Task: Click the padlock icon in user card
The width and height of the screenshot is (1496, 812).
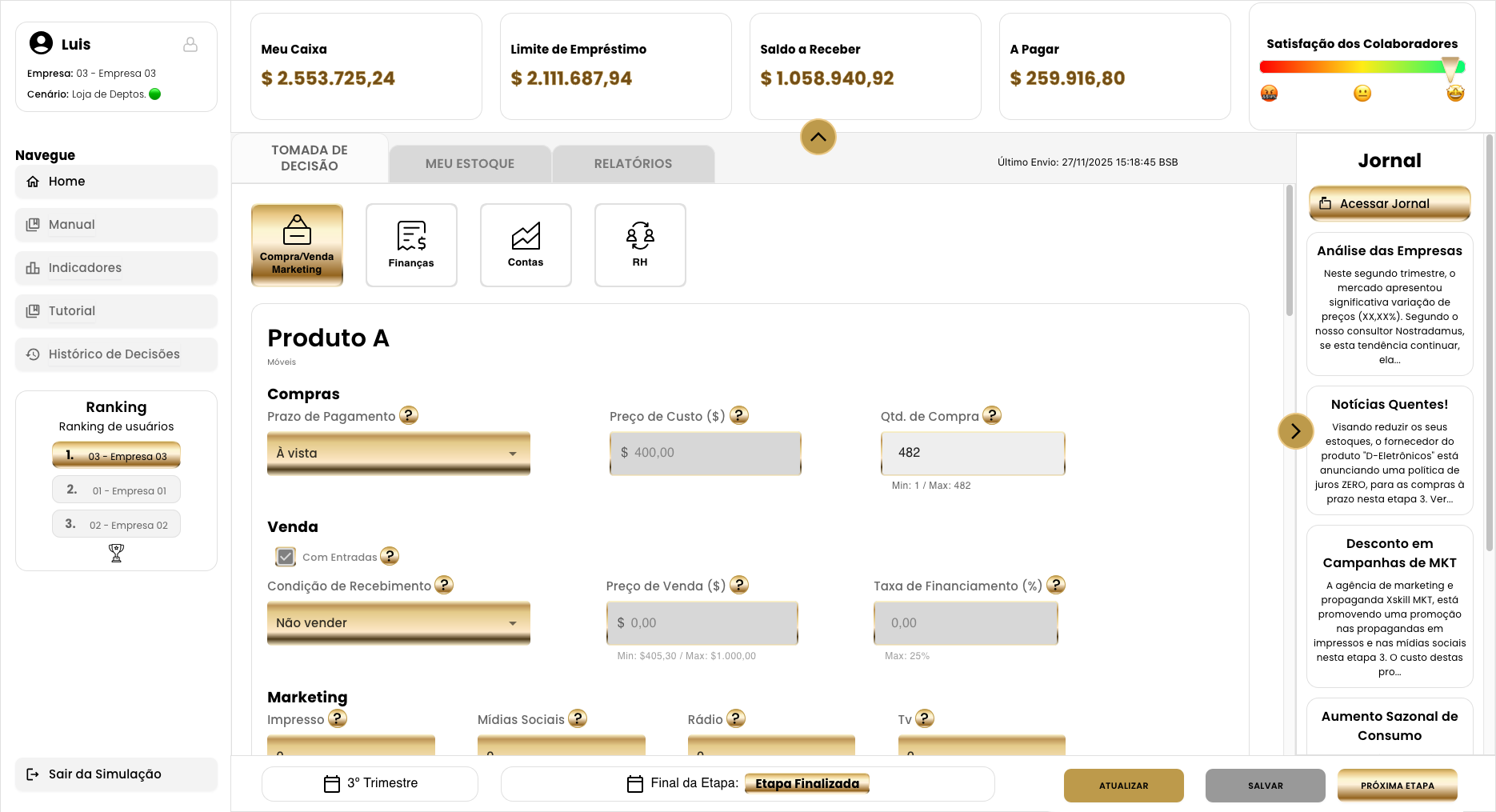Action: (190, 45)
